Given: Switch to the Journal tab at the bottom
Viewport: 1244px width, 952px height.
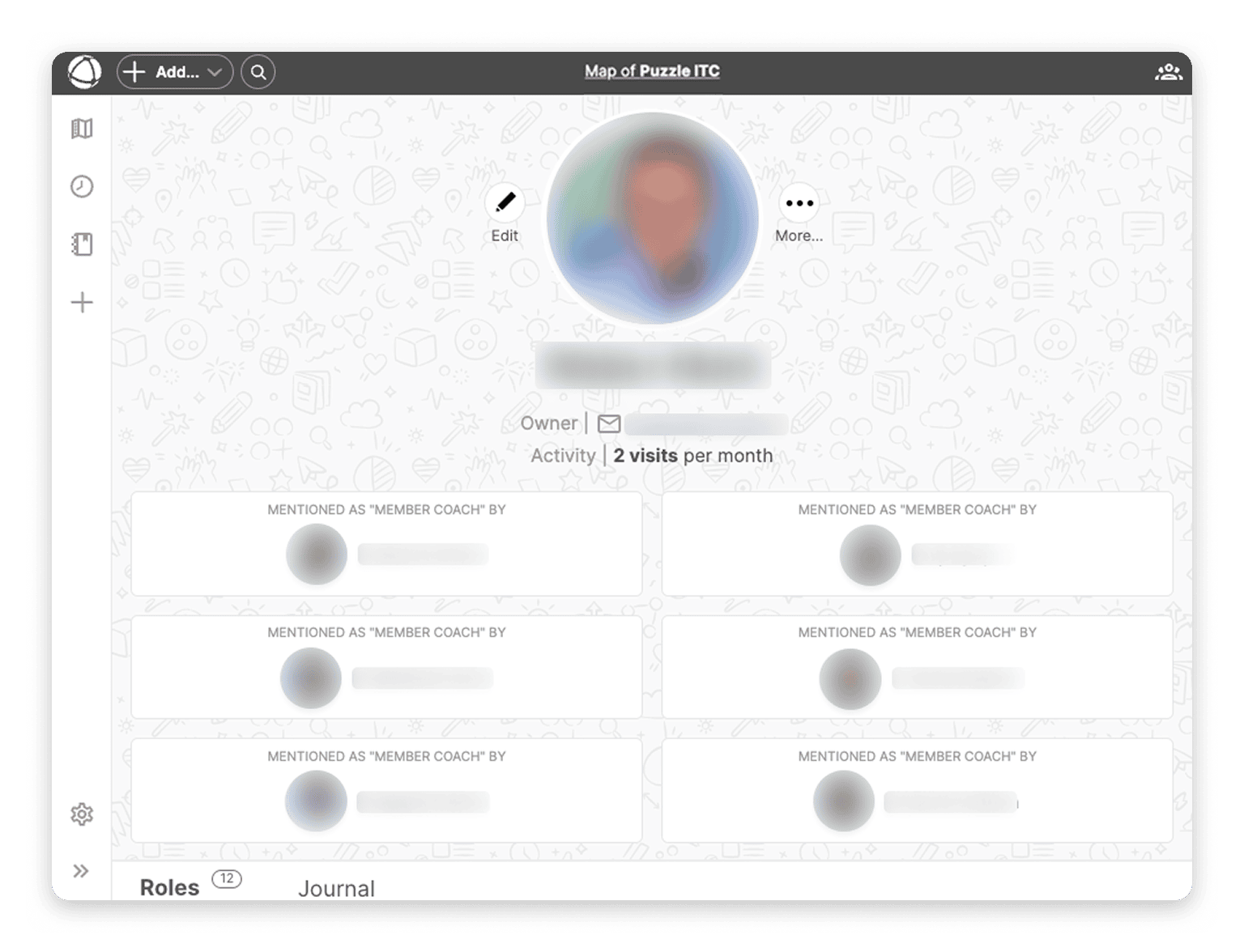Looking at the screenshot, I should 336,888.
